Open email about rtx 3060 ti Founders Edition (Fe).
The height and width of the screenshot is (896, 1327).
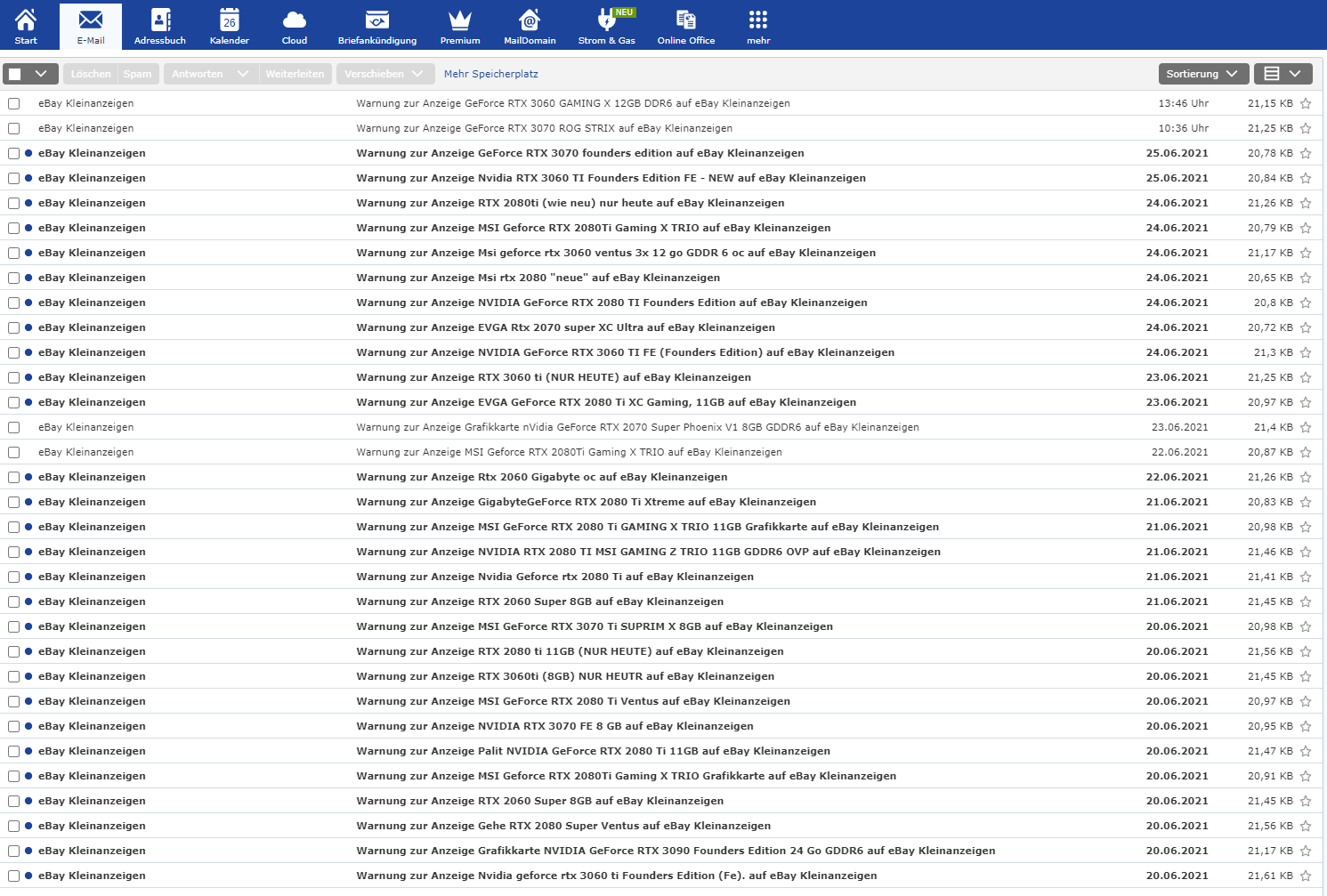(617, 876)
